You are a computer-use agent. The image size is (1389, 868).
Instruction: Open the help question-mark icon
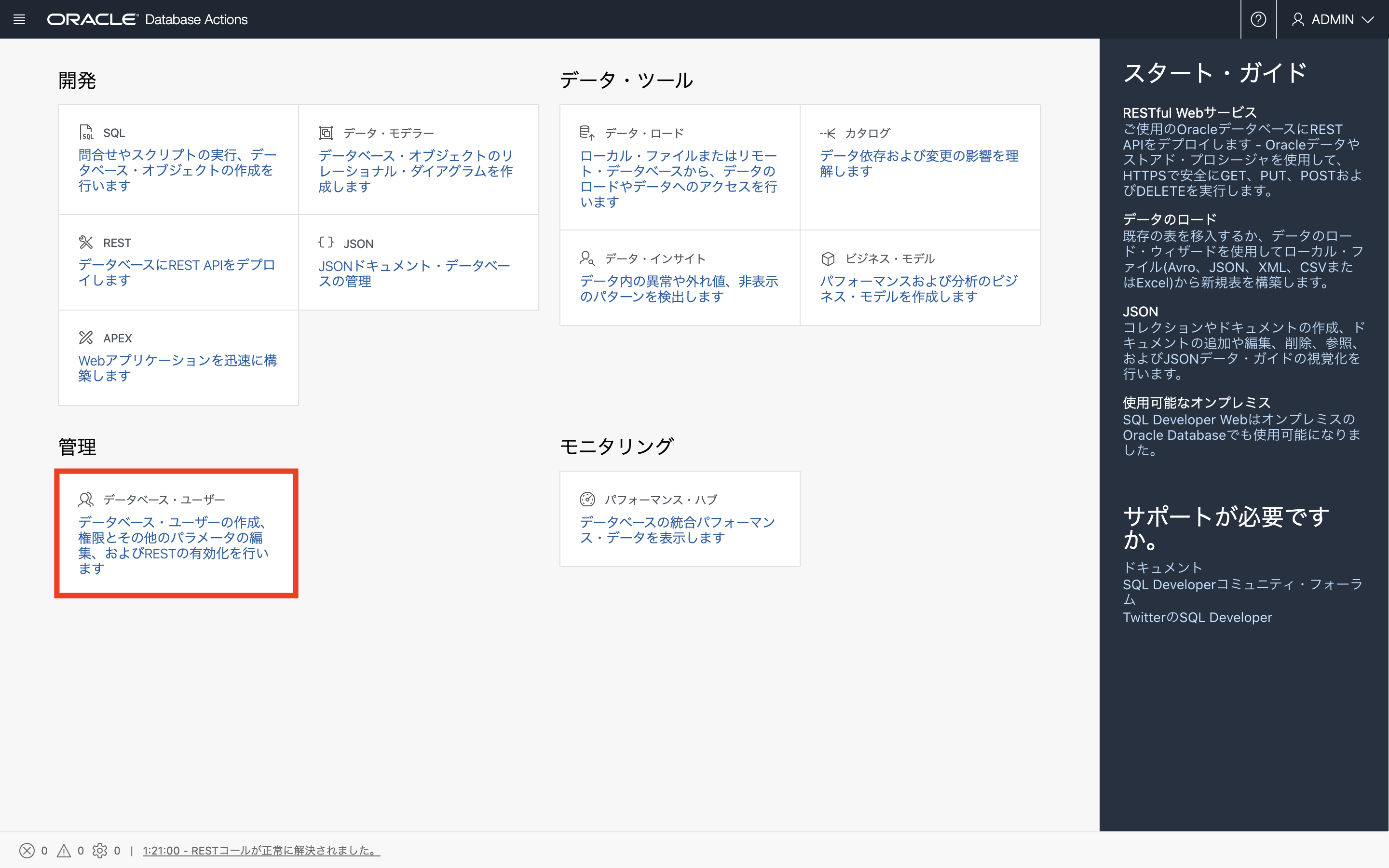click(x=1259, y=19)
